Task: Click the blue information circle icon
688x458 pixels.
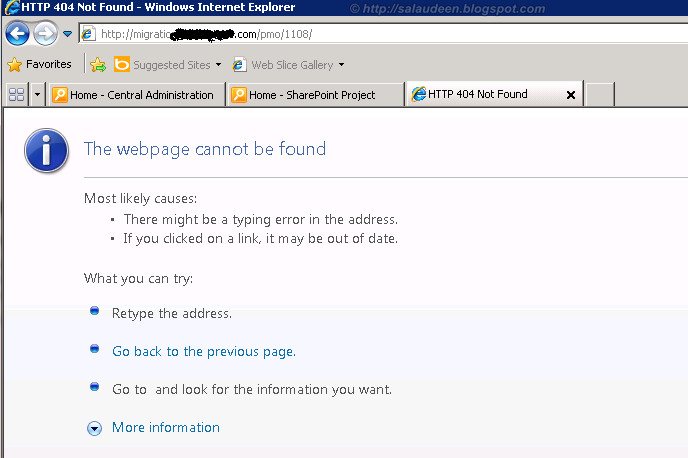Action: 46,150
